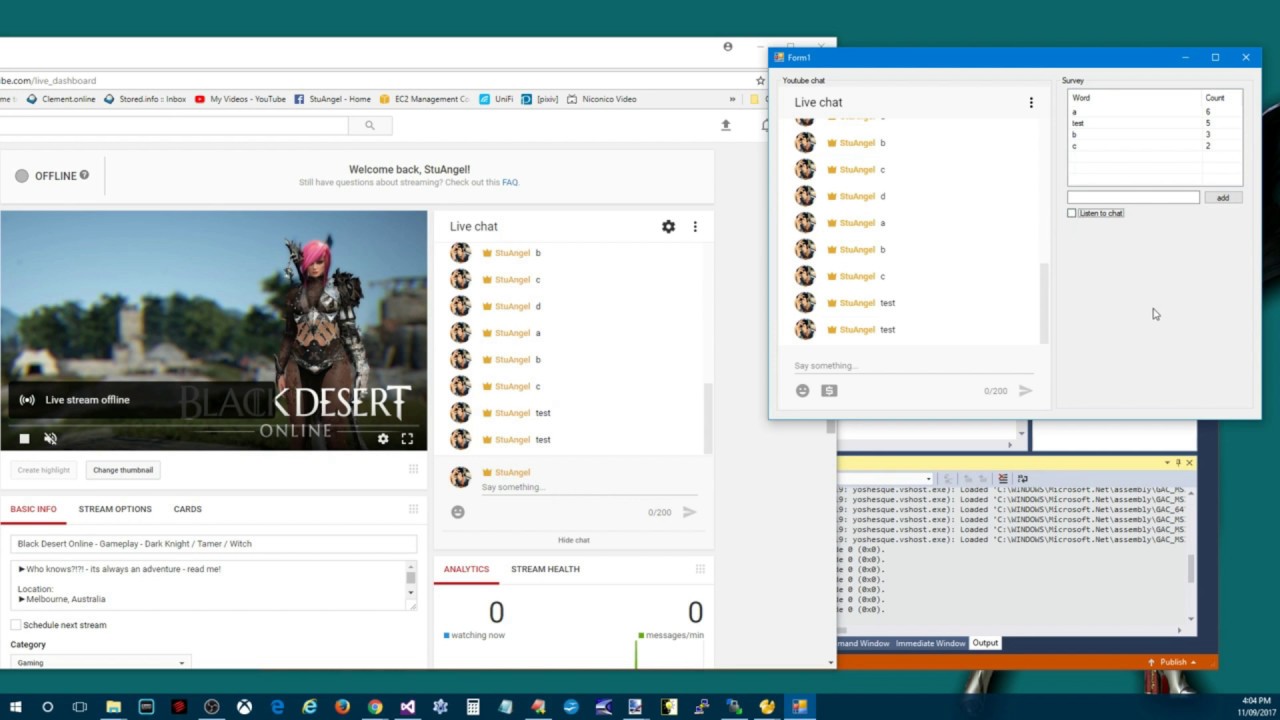
Task: Click the YouTube search magnifier button
Action: pos(370,125)
